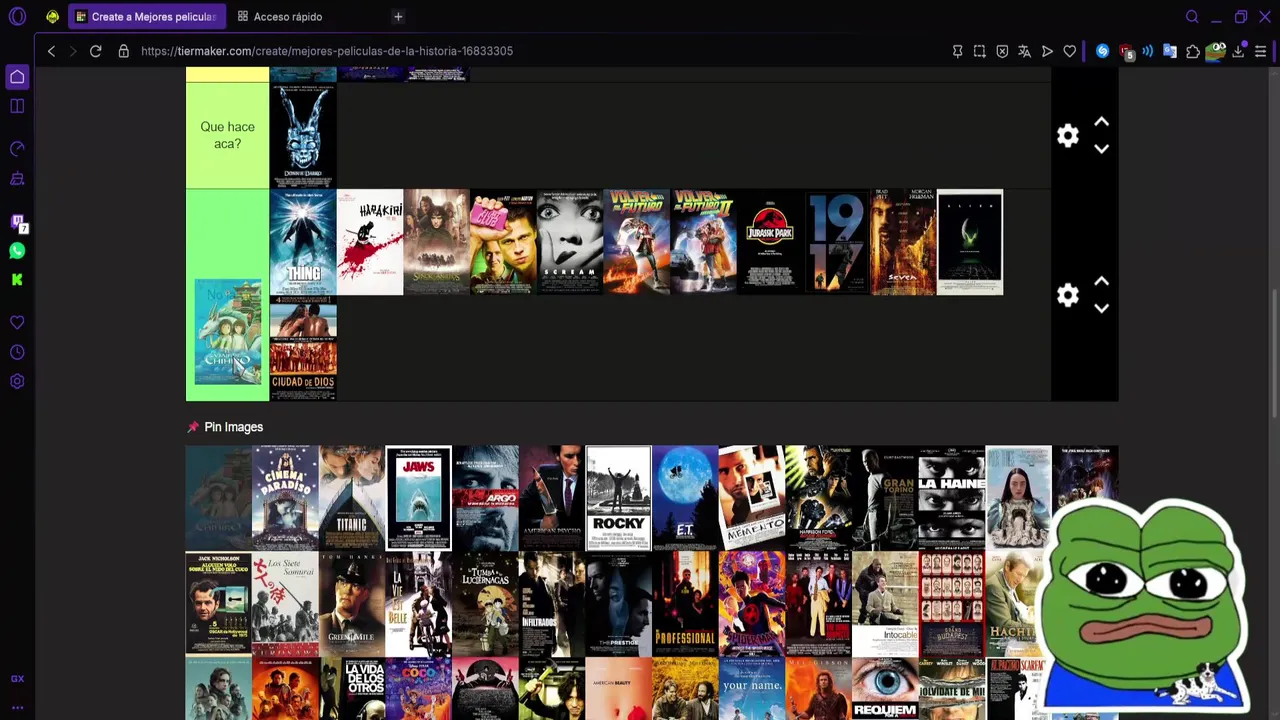Click the padlock site info icon
1280x720 pixels.
click(x=123, y=51)
